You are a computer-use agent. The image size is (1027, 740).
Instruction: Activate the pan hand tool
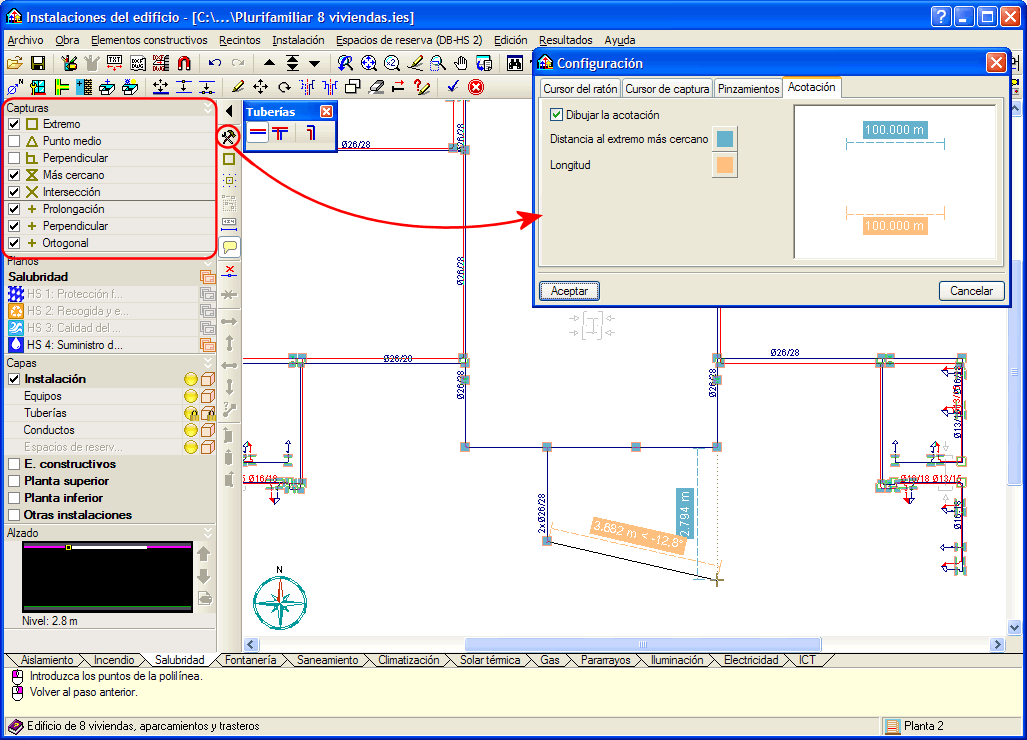click(461, 63)
